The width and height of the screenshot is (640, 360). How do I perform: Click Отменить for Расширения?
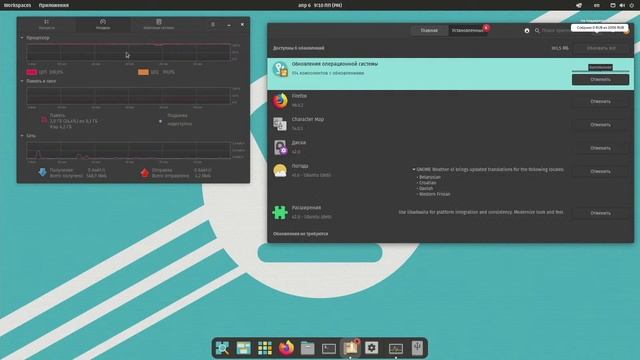tap(600, 213)
